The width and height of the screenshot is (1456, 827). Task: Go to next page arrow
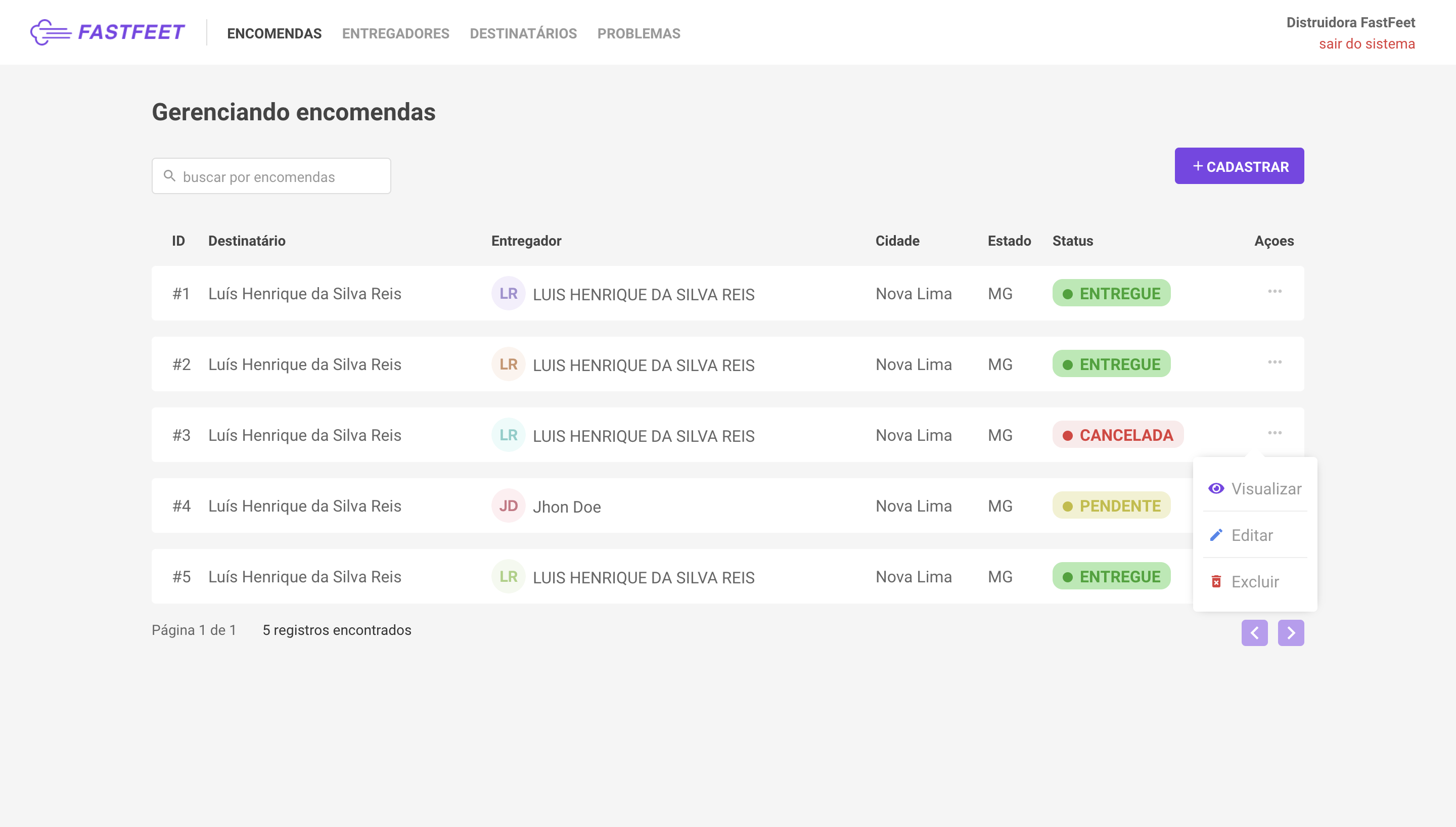(1291, 633)
